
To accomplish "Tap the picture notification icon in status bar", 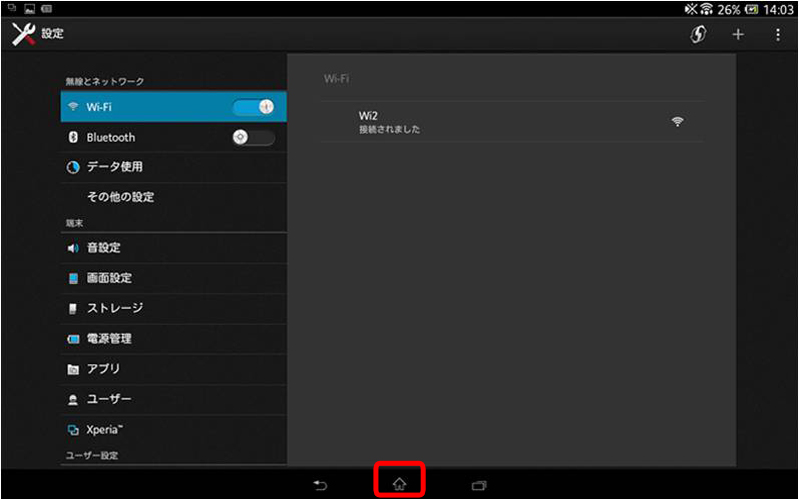I will pos(30,9).
